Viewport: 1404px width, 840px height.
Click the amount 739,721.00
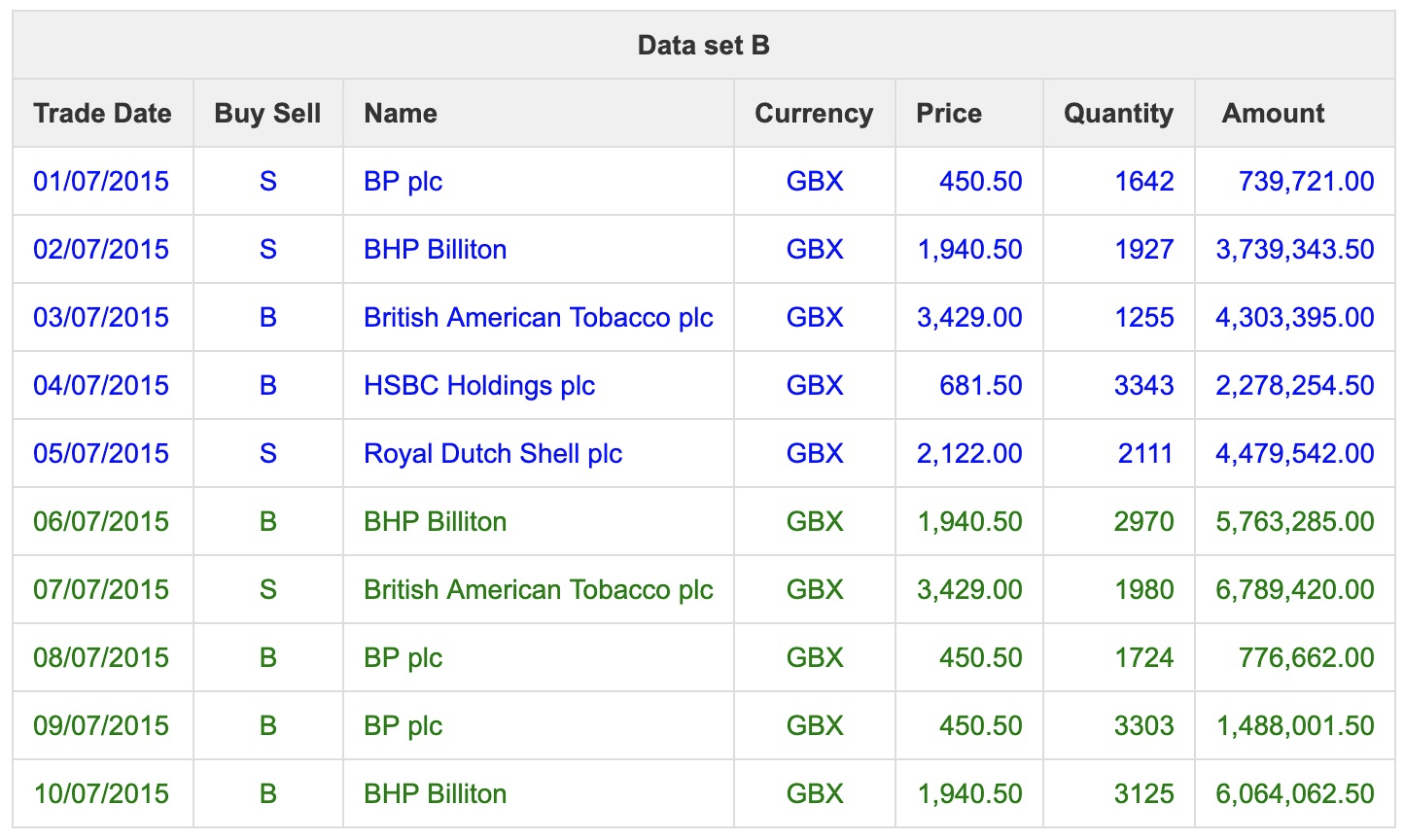tap(1307, 182)
